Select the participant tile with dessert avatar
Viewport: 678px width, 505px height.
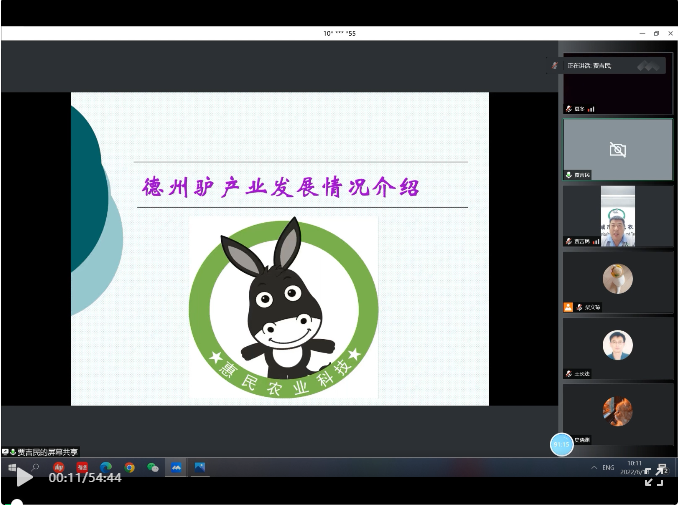click(617, 282)
